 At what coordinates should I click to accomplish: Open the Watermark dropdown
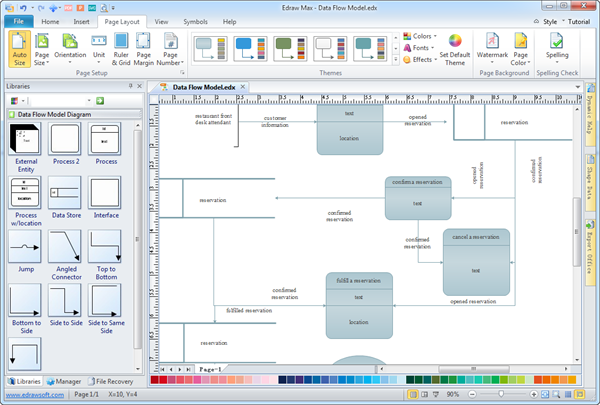493,49
